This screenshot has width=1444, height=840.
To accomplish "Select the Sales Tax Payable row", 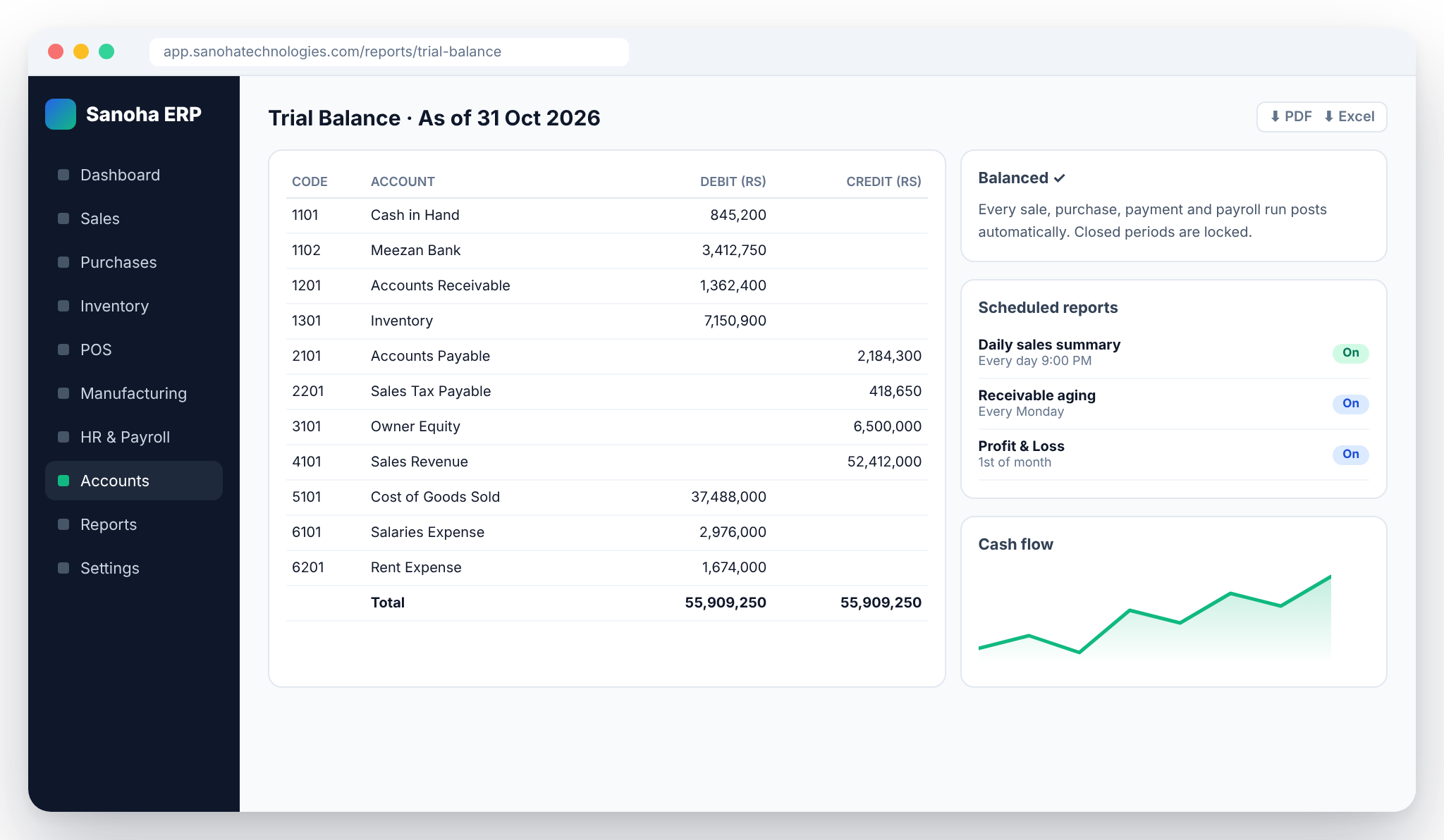I will 606,392.
